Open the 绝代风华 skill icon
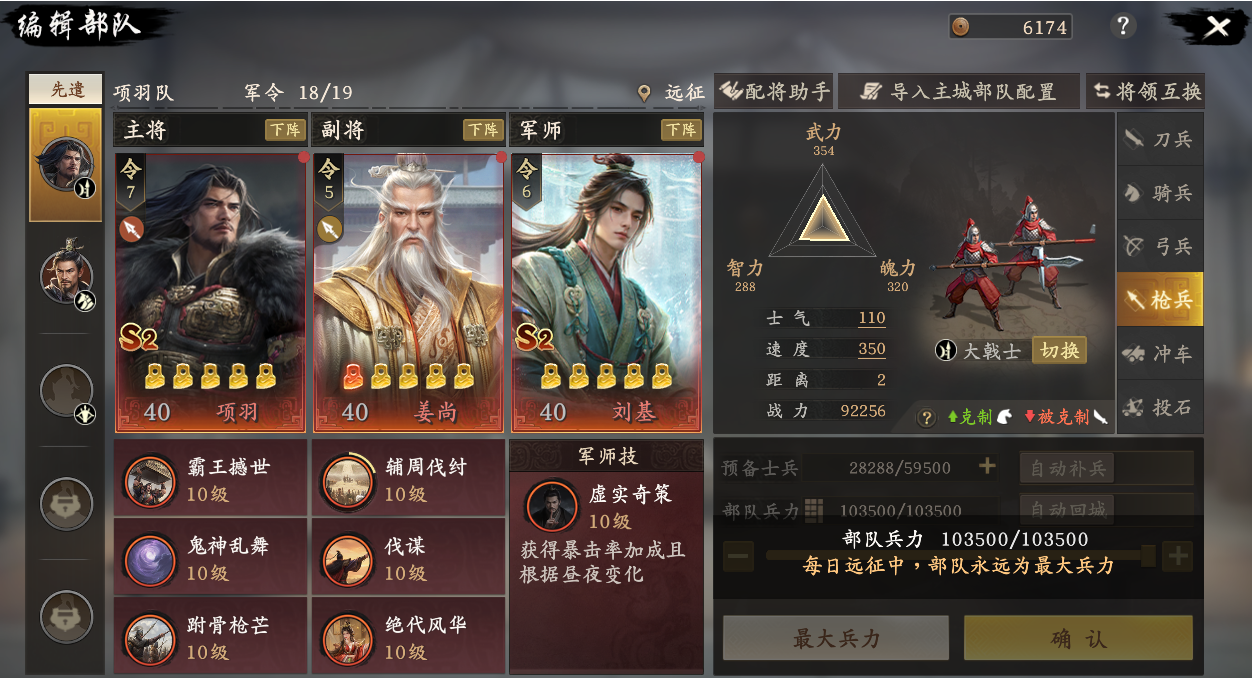Screen dimensions: 1252x678 [x=348, y=639]
